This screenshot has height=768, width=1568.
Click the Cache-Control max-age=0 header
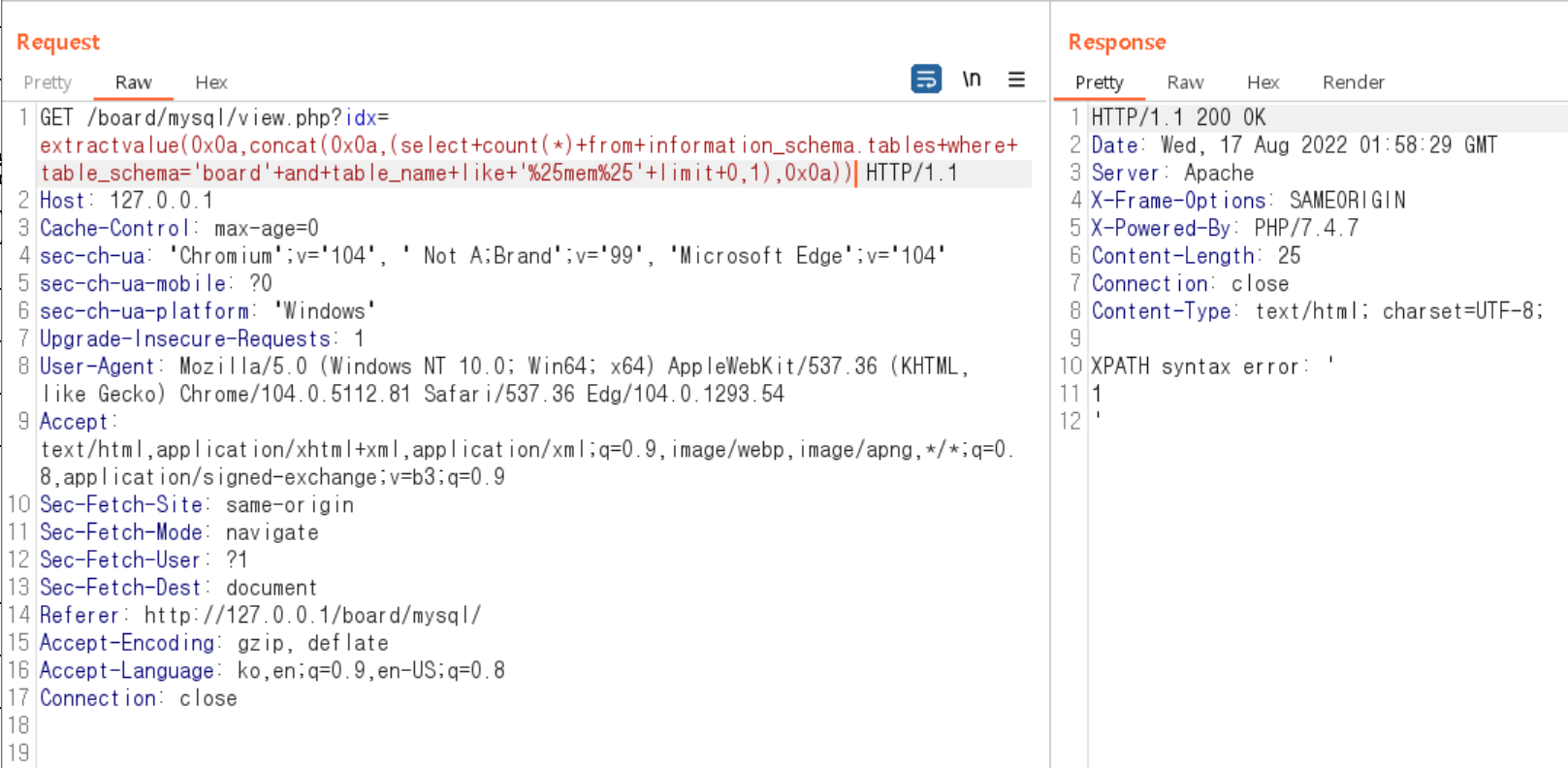pos(179,229)
